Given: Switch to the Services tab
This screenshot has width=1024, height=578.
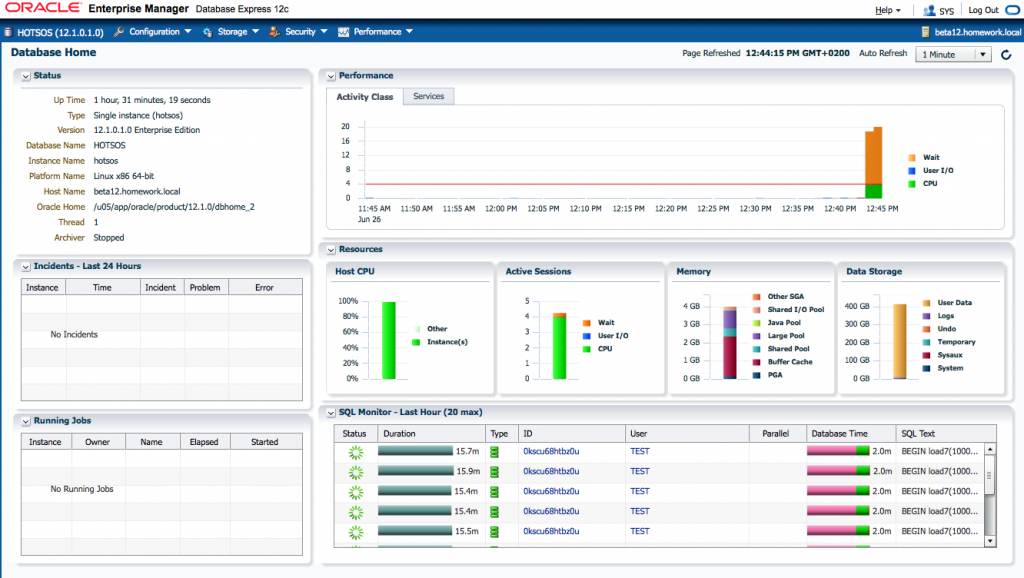Looking at the screenshot, I should (429, 96).
